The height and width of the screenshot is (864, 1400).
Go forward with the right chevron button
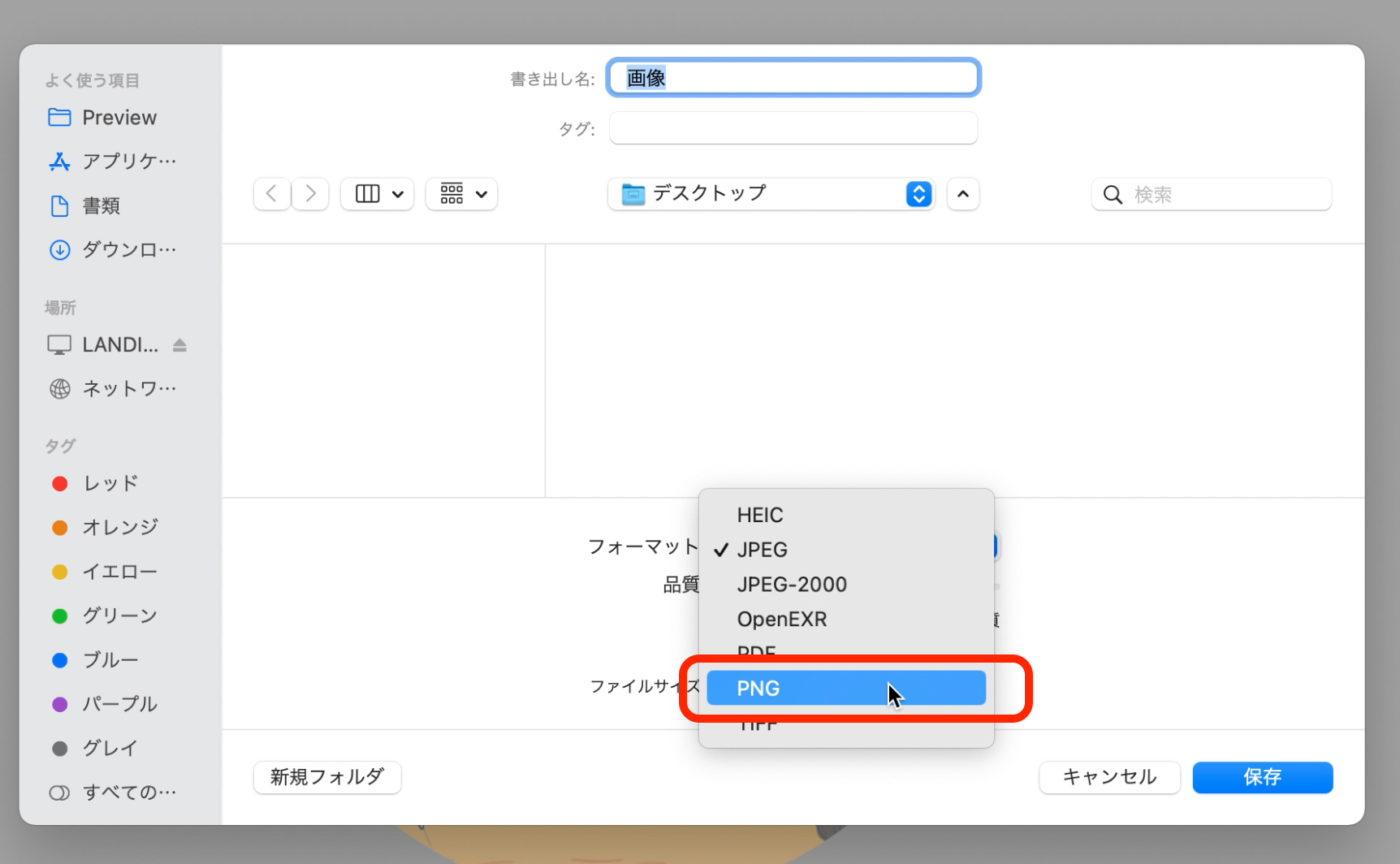point(310,194)
